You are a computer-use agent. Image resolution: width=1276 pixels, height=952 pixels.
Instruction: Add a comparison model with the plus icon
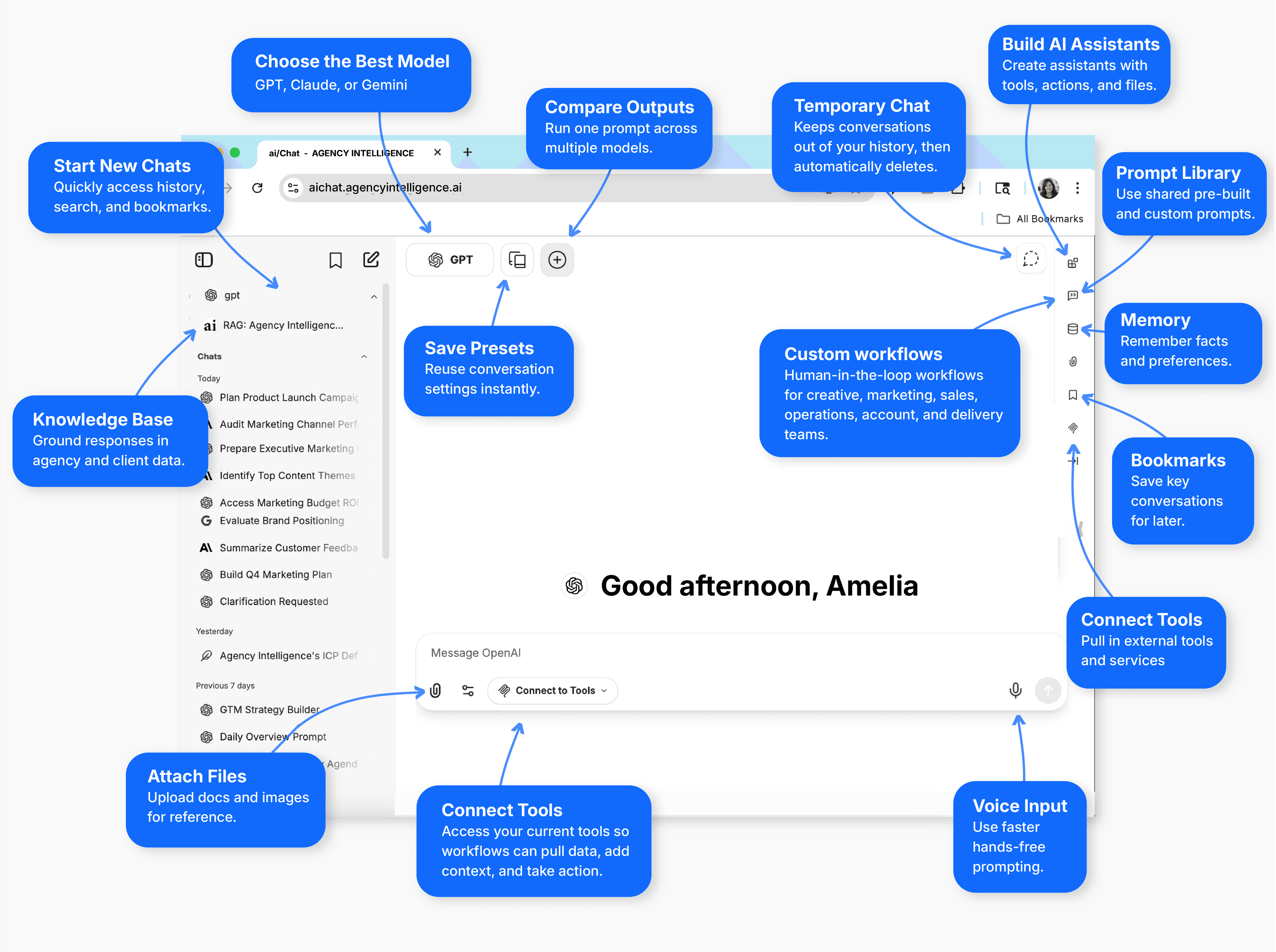point(557,260)
